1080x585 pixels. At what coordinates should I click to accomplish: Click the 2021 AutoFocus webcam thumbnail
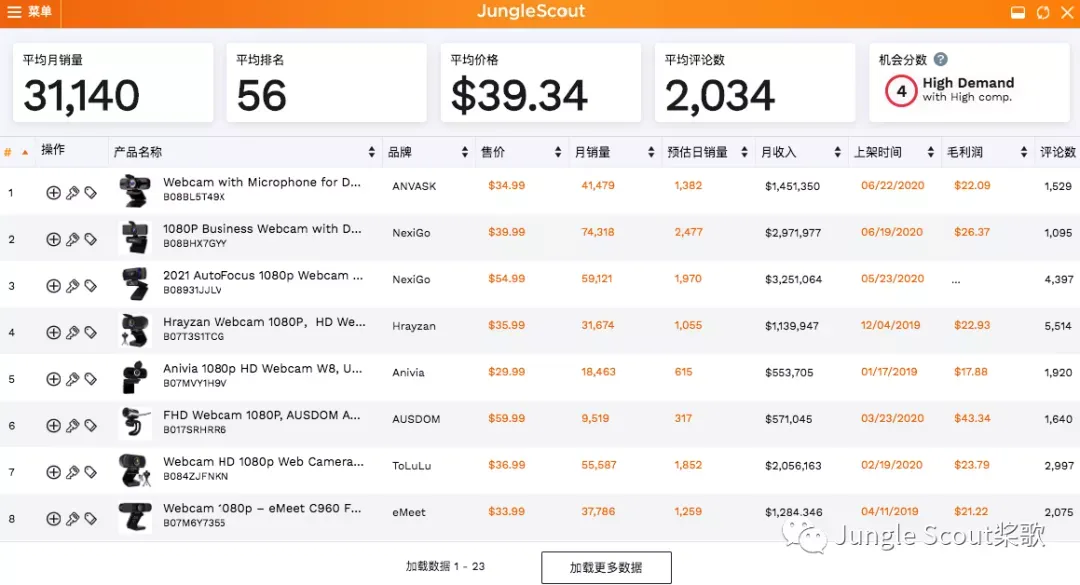[134, 283]
